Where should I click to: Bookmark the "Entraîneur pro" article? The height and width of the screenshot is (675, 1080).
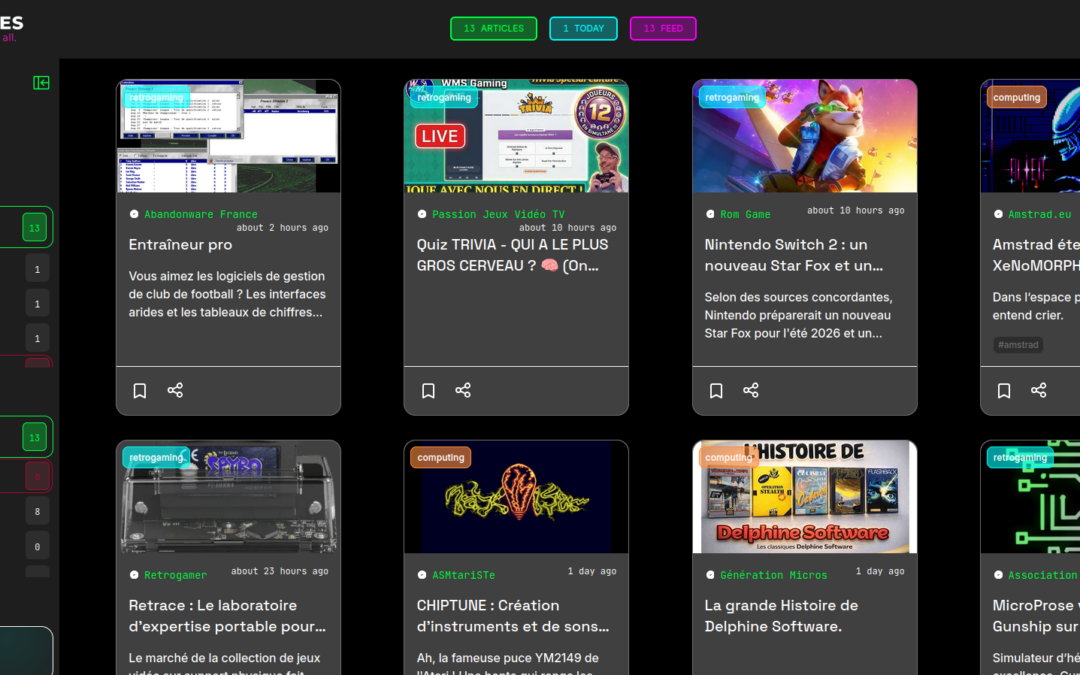click(139, 390)
